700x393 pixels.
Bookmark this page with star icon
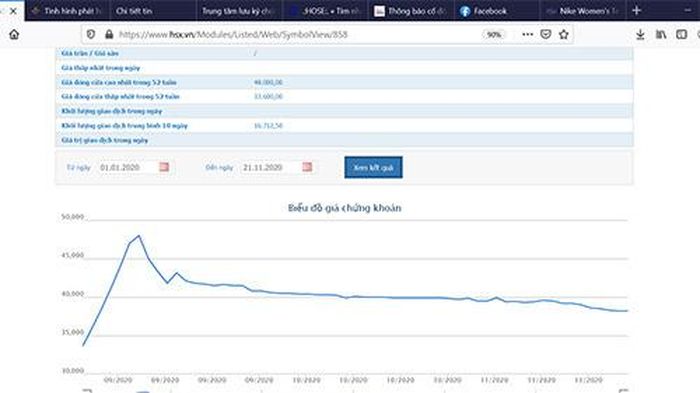tap(564, 34)
